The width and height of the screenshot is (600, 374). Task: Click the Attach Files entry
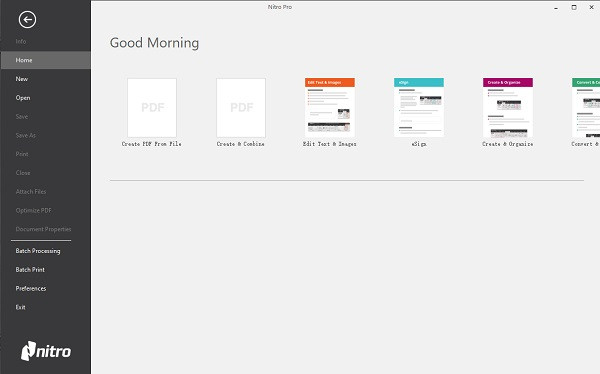[x=31, y=191]
